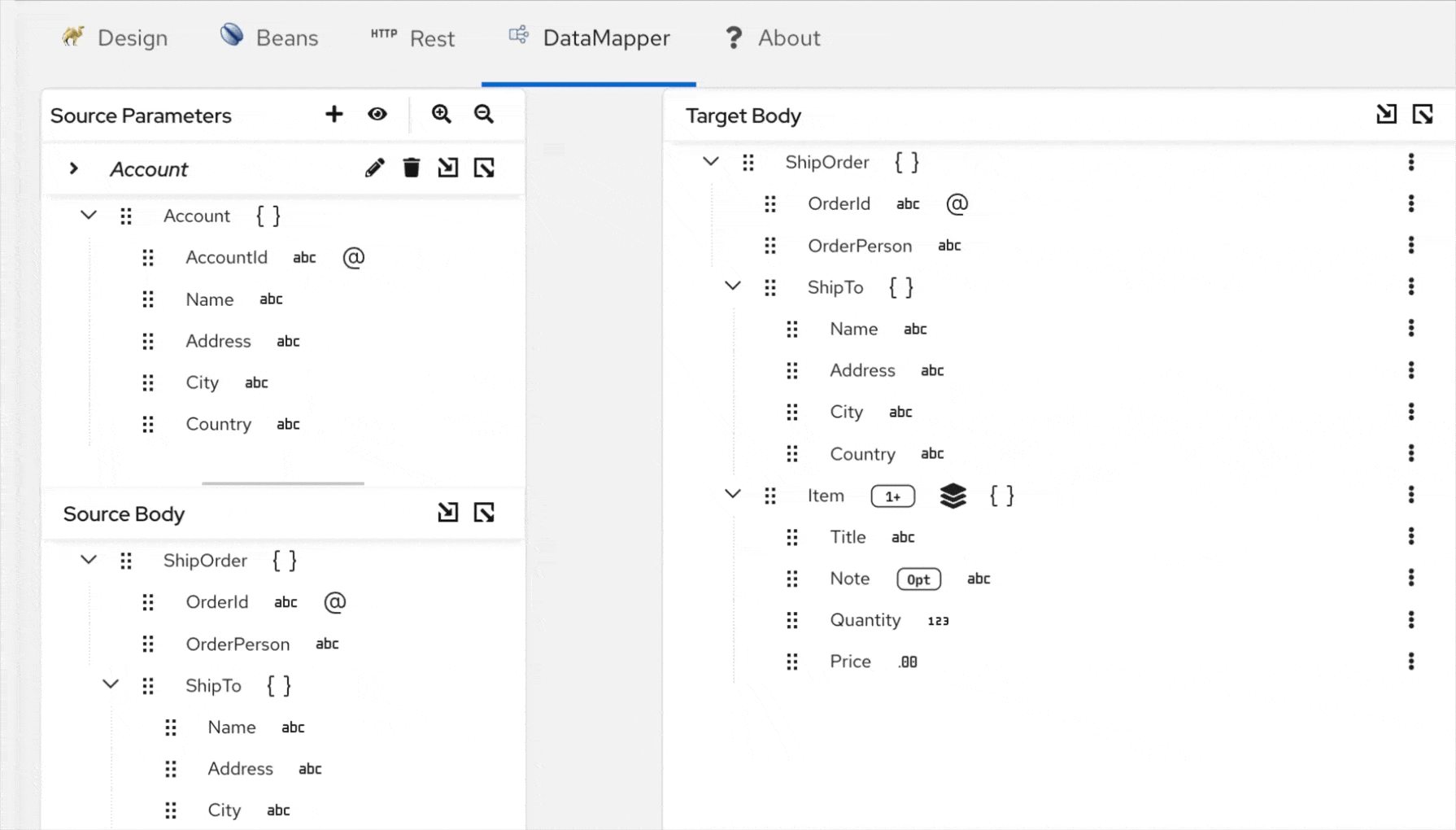Attach schema to Account parameter
Image resolution: width=1456 pixels, height=830 pixels.
coord(447,168)
